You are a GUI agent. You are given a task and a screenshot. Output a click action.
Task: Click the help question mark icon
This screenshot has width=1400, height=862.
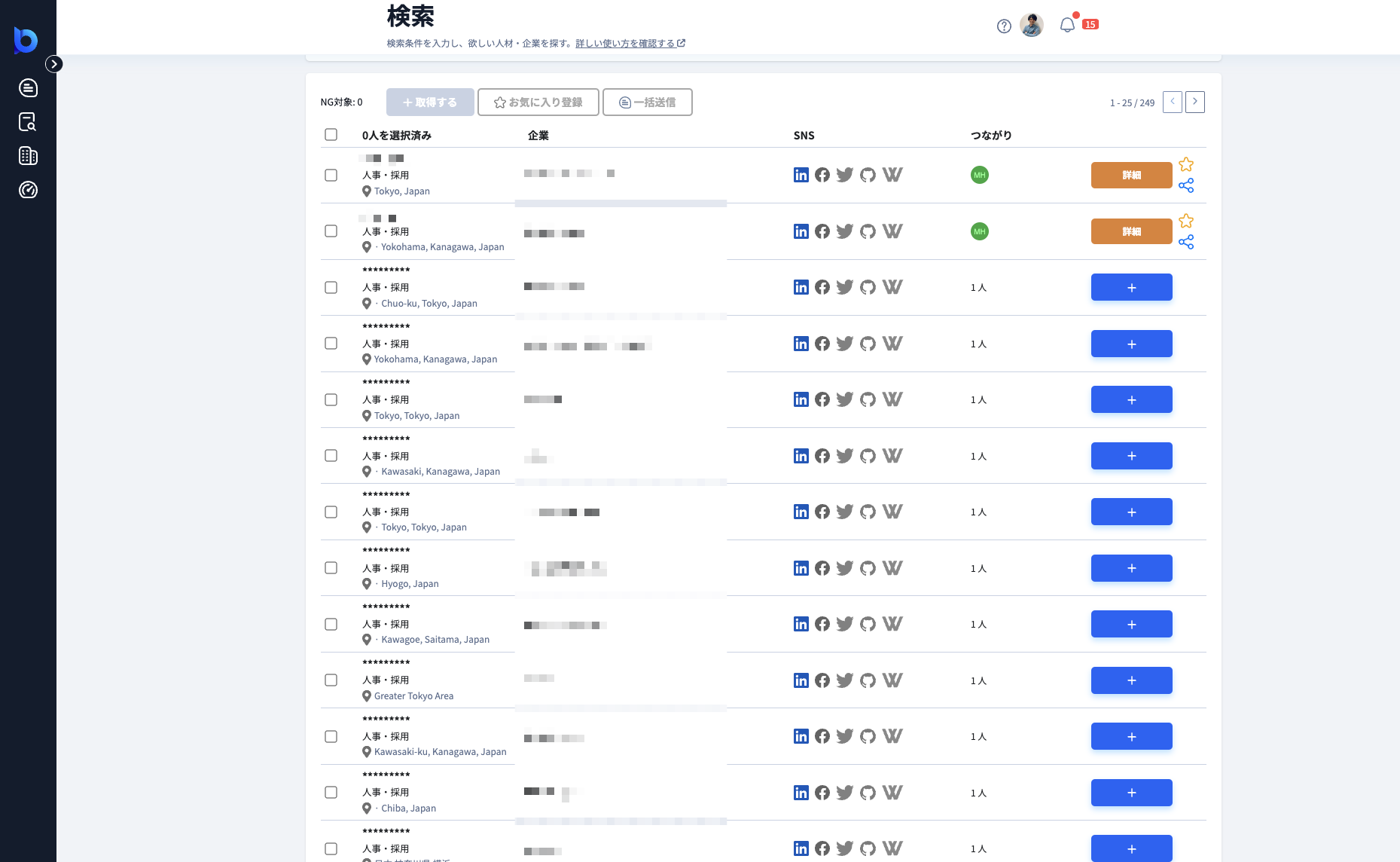point(1003,26)
